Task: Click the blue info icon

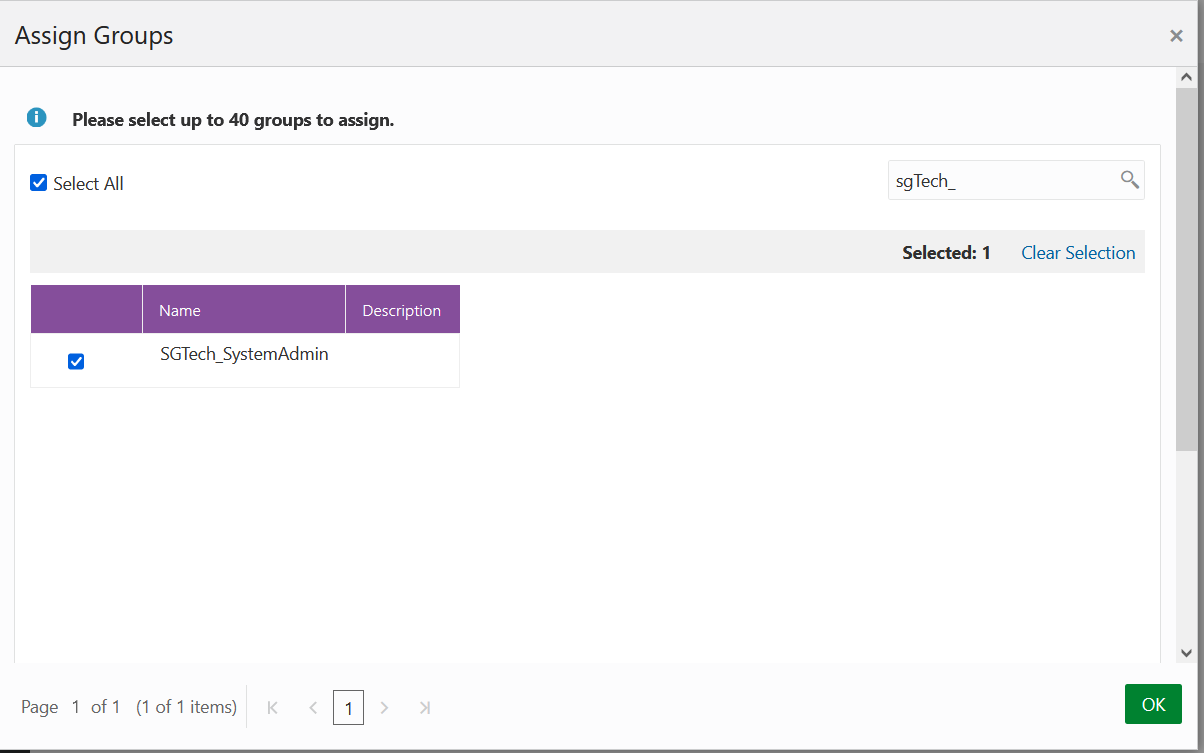Action: pyautogui.click(x=37, y=118)
